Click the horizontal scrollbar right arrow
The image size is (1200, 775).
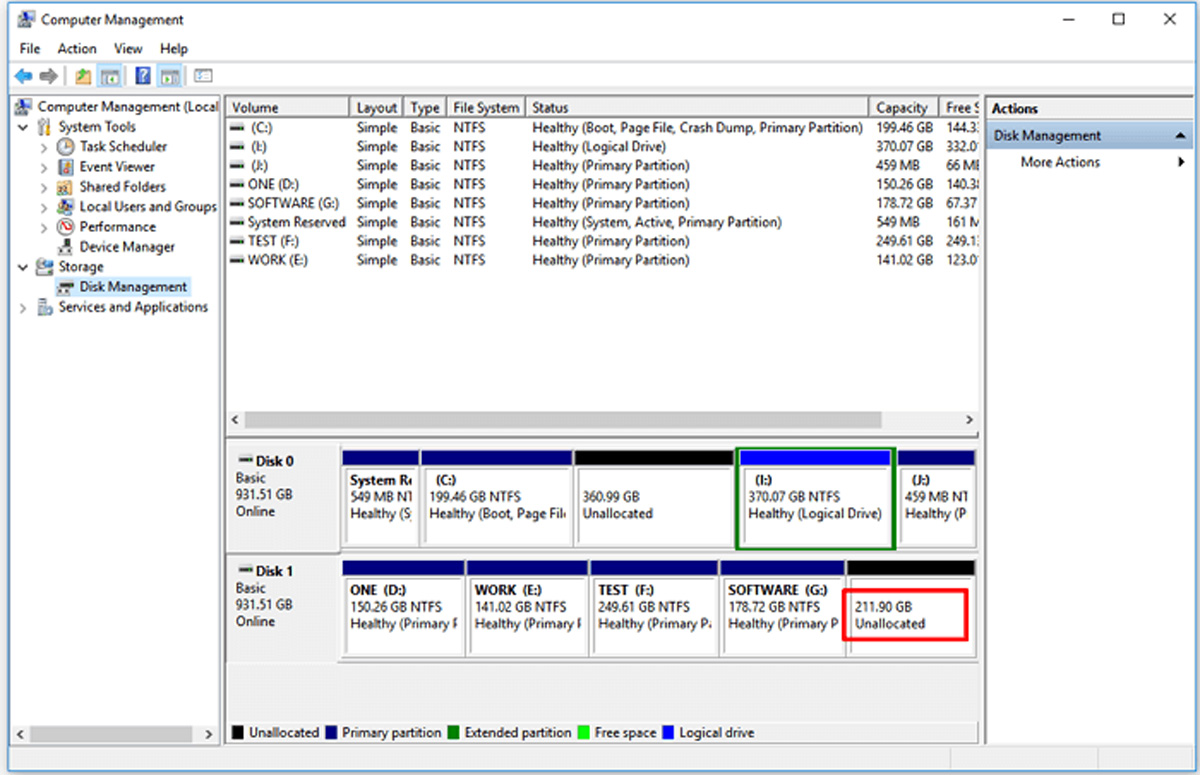pos(969,420)
